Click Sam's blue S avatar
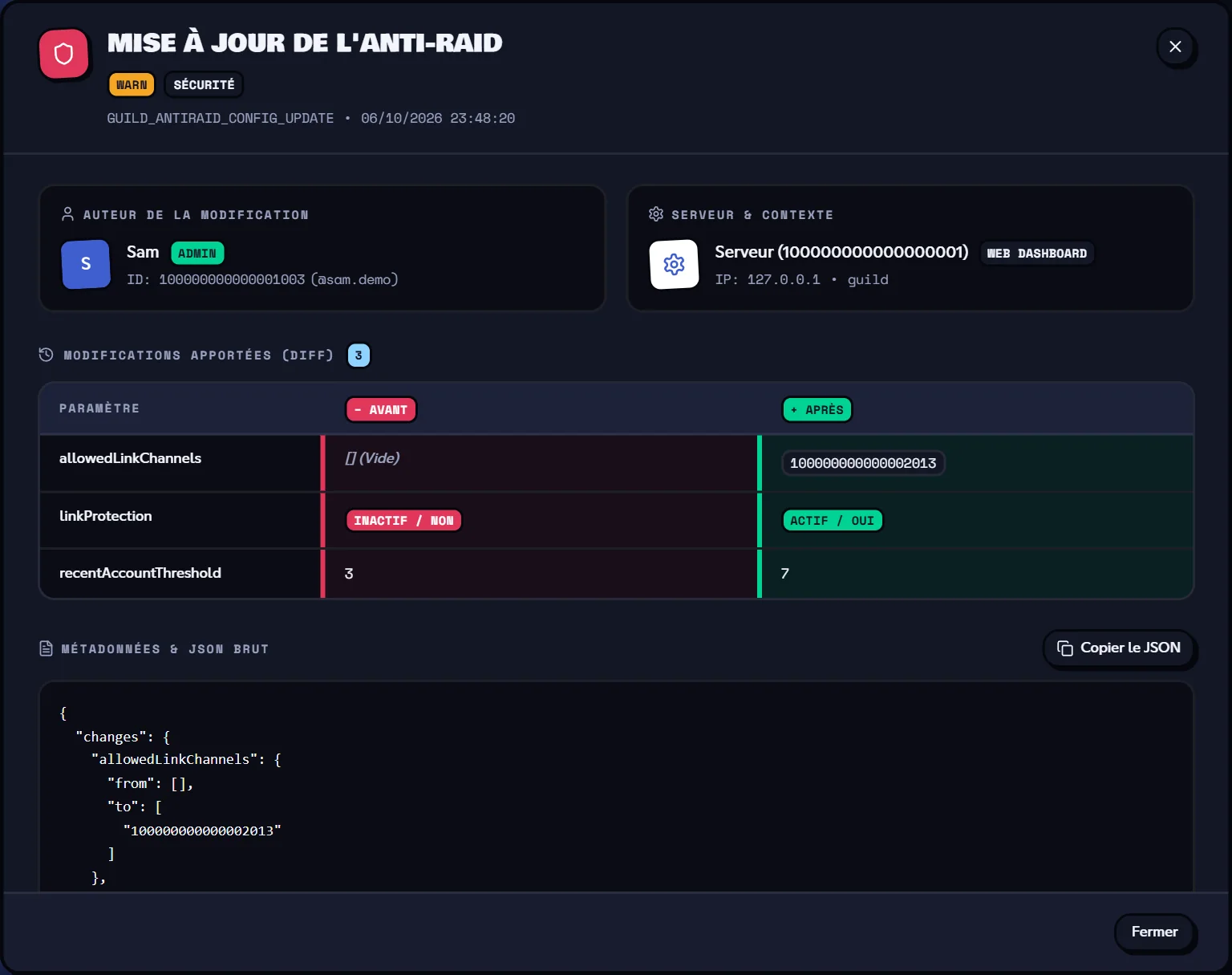 pyautogui.click(x=86, y=264)
